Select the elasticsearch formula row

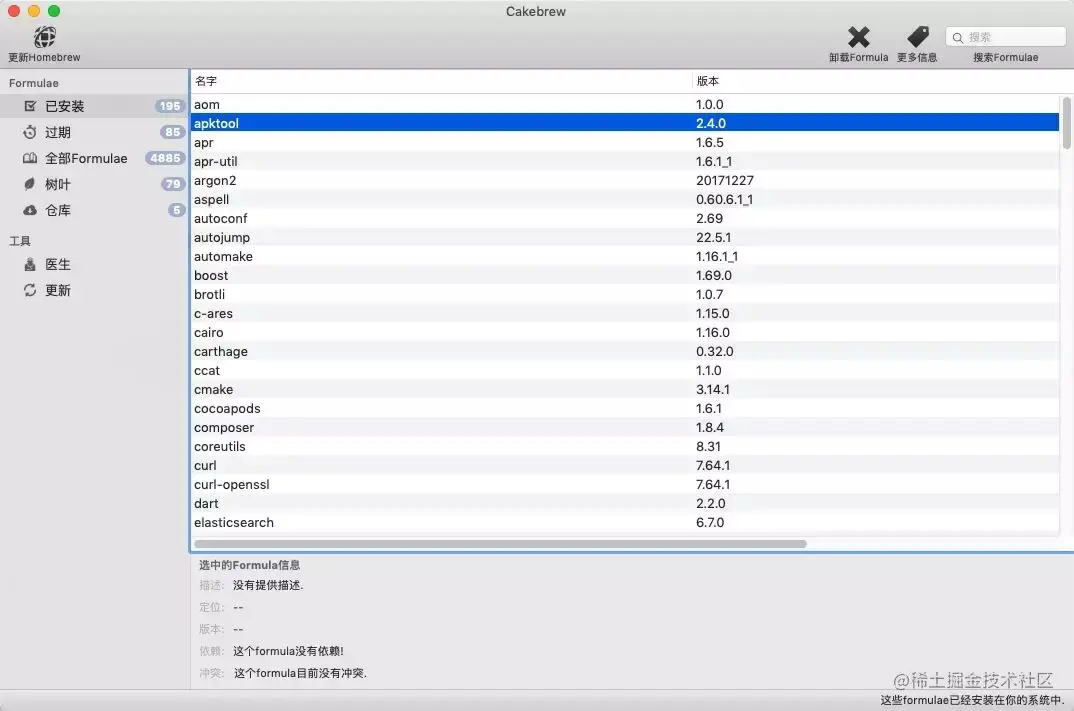tap(625, 523)
